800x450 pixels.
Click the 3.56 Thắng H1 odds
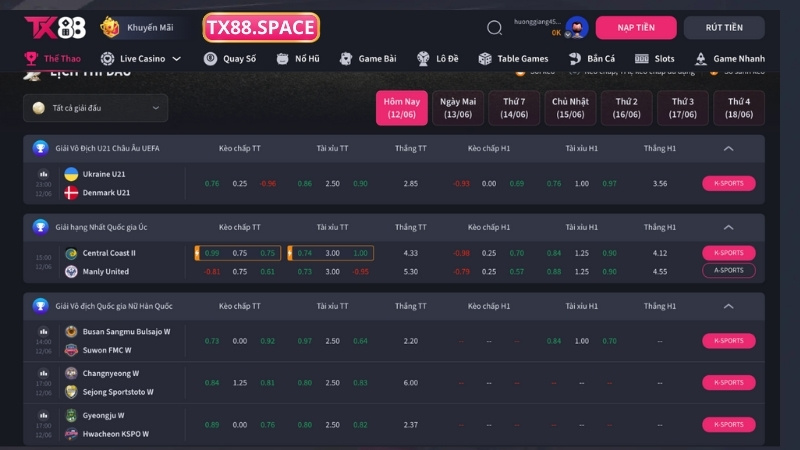(x=660, y=184)
